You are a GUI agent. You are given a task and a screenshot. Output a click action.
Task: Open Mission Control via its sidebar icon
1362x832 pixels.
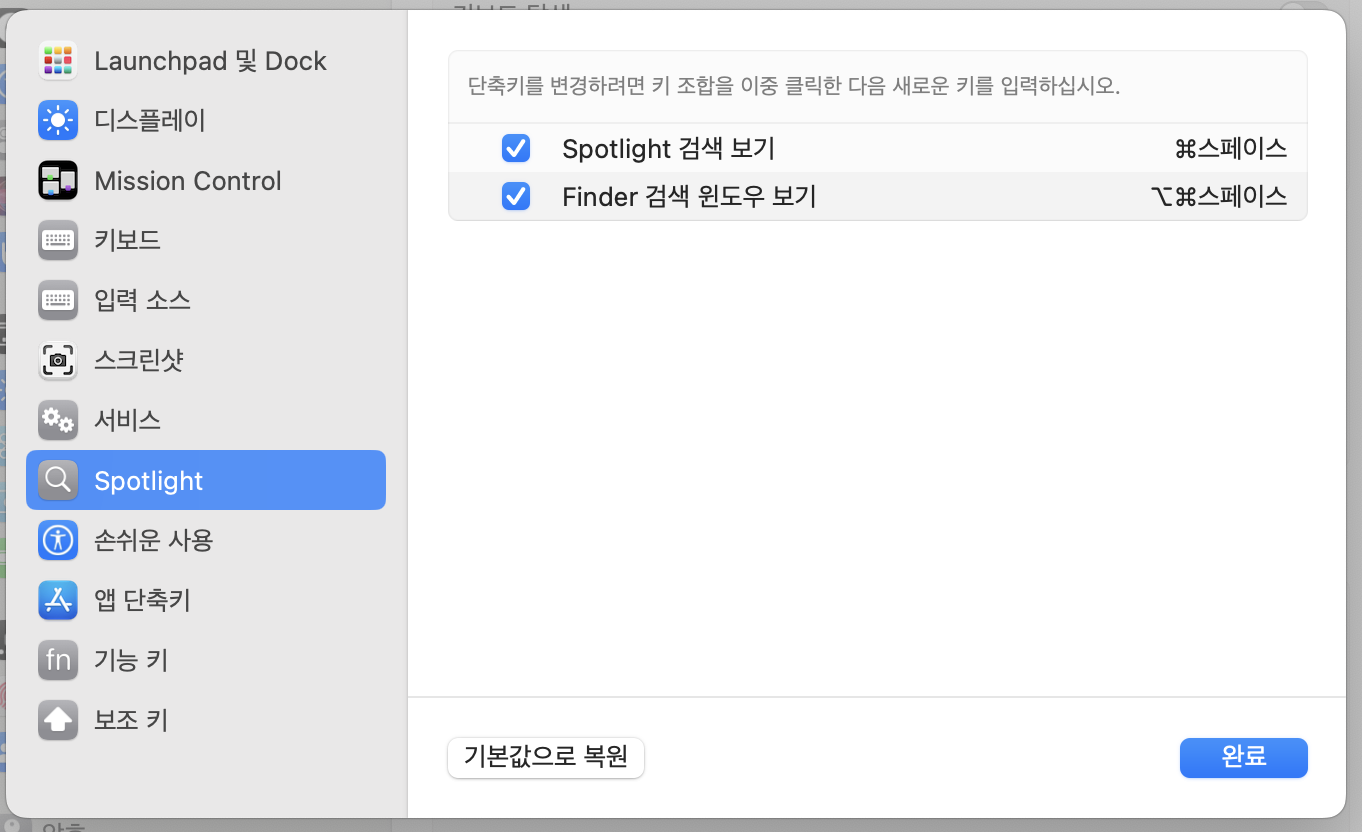coord(58,181)
